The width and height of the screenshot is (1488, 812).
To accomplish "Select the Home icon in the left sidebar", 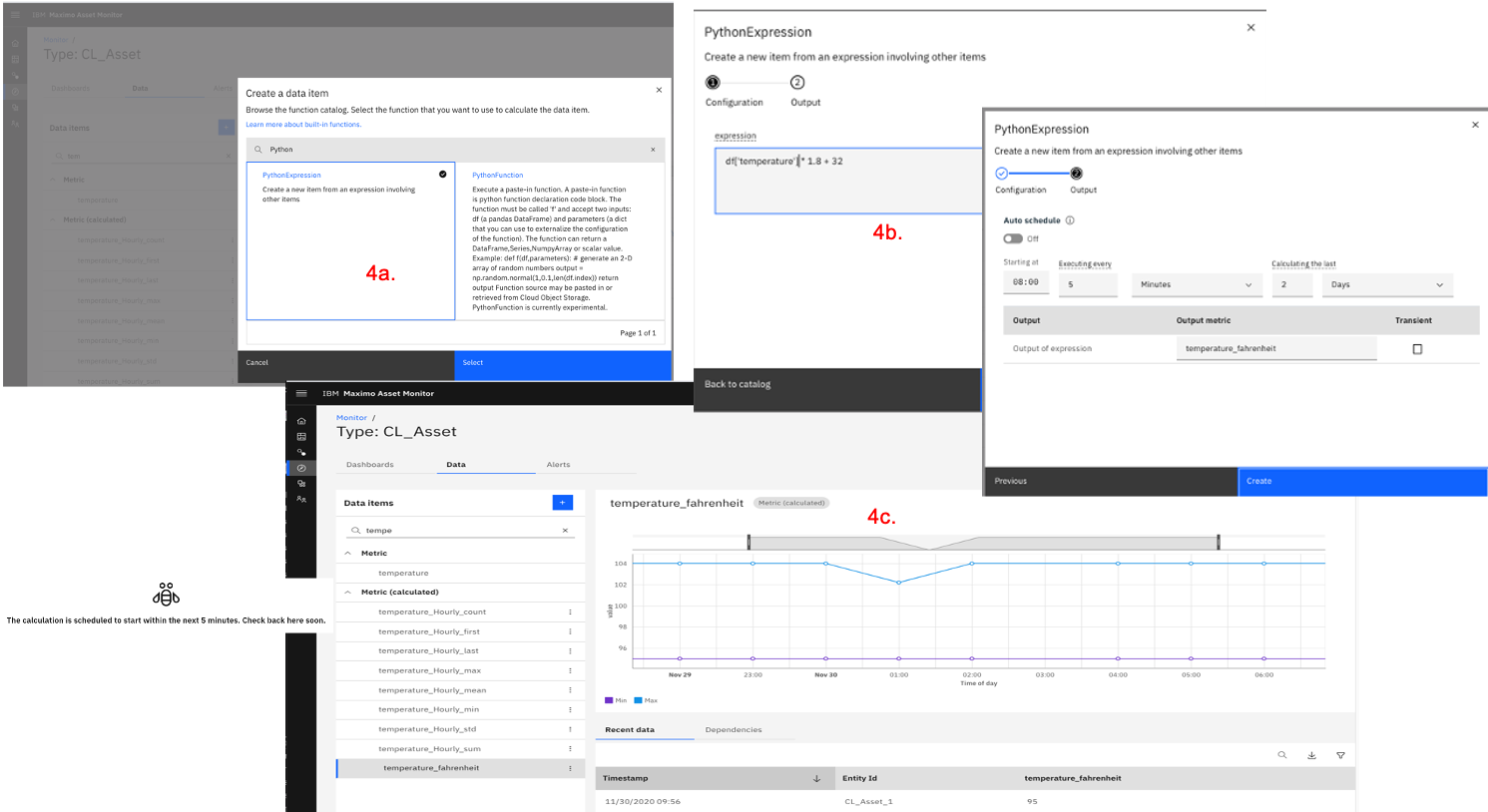I will [x=301, y=420].
